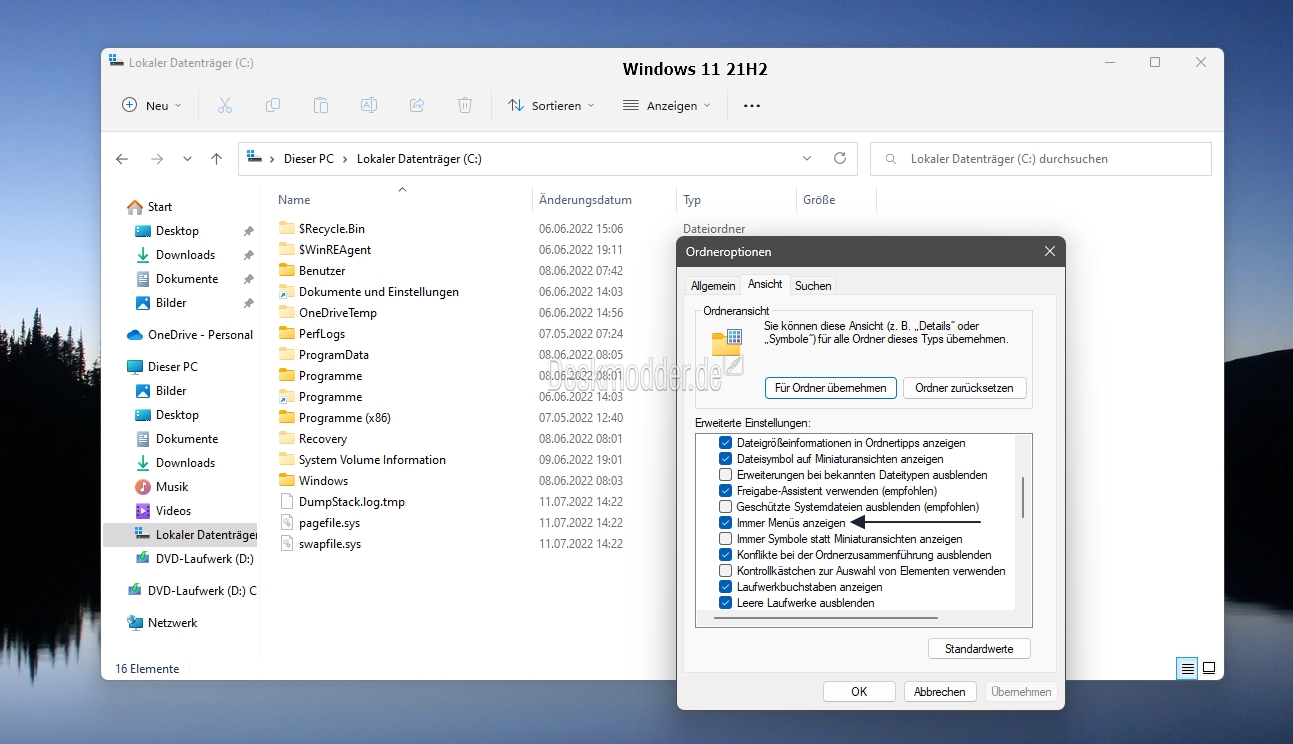Click the Share icon in toolbar

click(417, 105)
